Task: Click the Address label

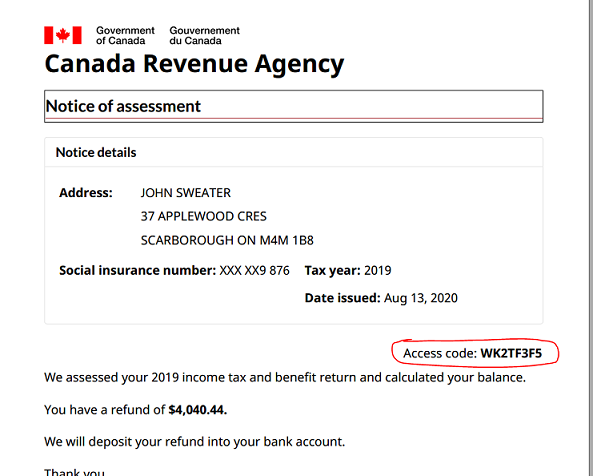Action: (86, 193)
